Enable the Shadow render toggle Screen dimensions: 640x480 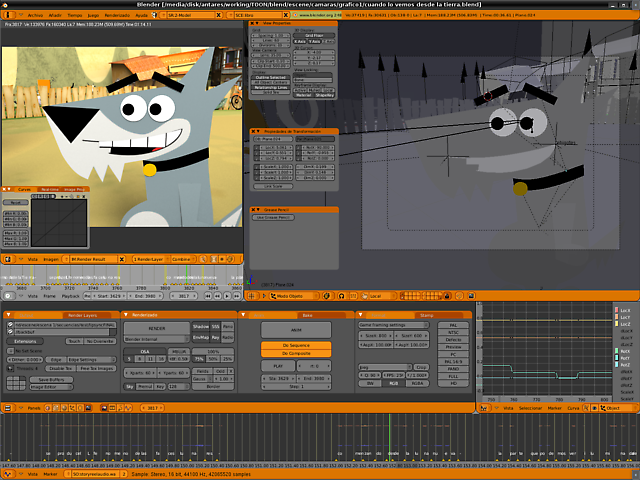click(x=200, y=327)
